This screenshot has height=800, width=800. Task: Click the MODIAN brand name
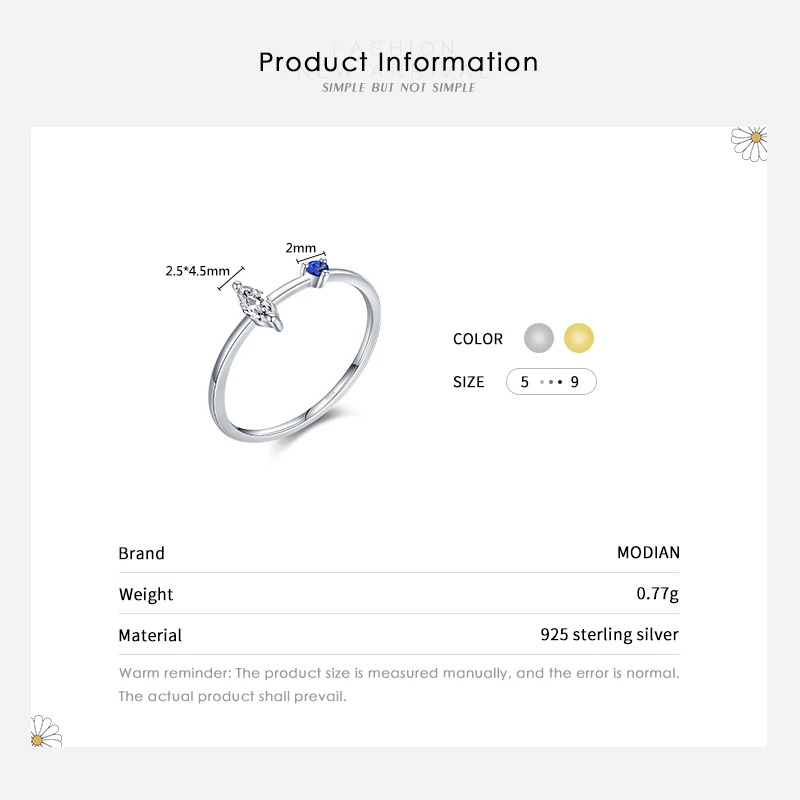click(x=648, y=553)
